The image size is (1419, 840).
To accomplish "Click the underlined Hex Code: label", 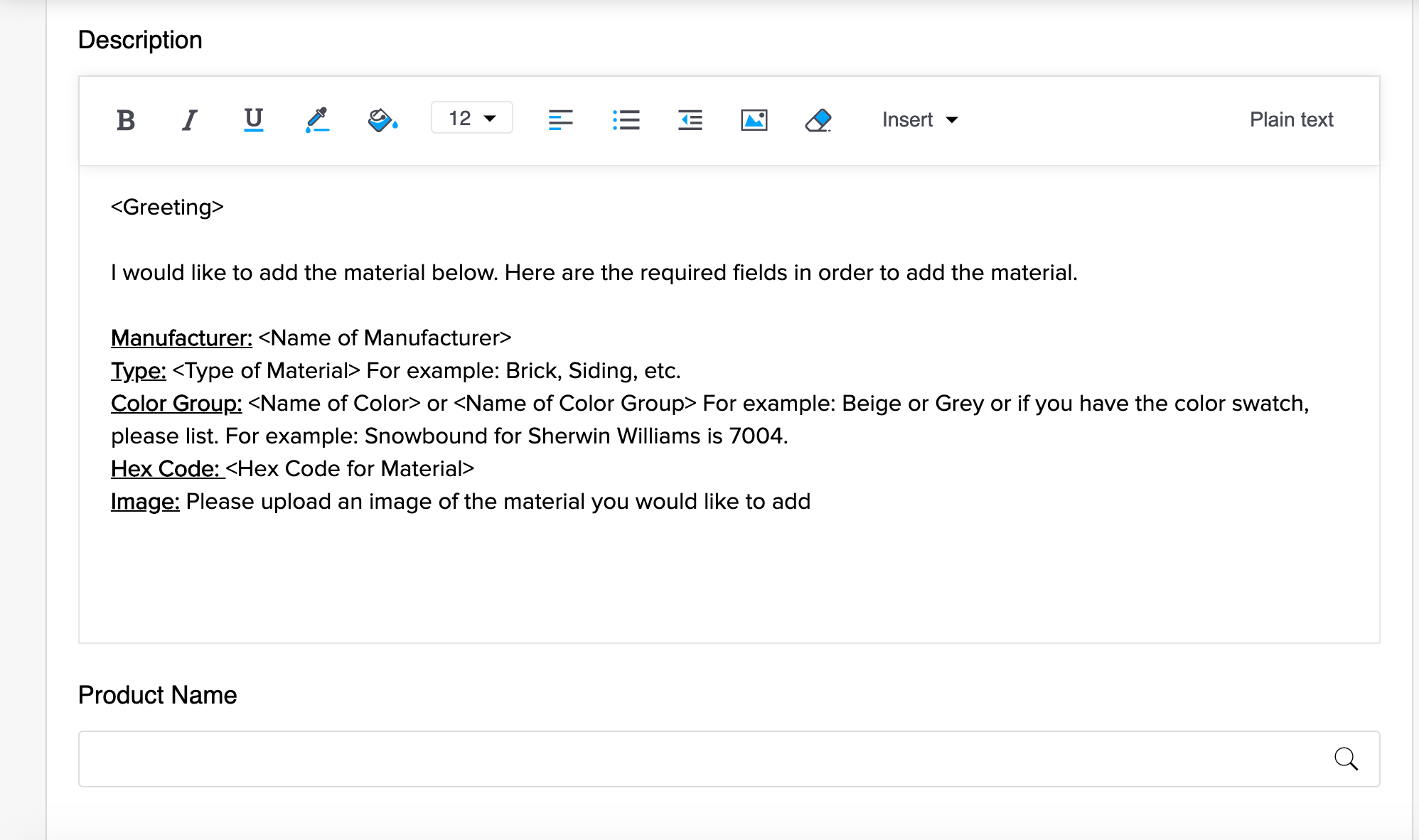I will click(x=166, y=469).
